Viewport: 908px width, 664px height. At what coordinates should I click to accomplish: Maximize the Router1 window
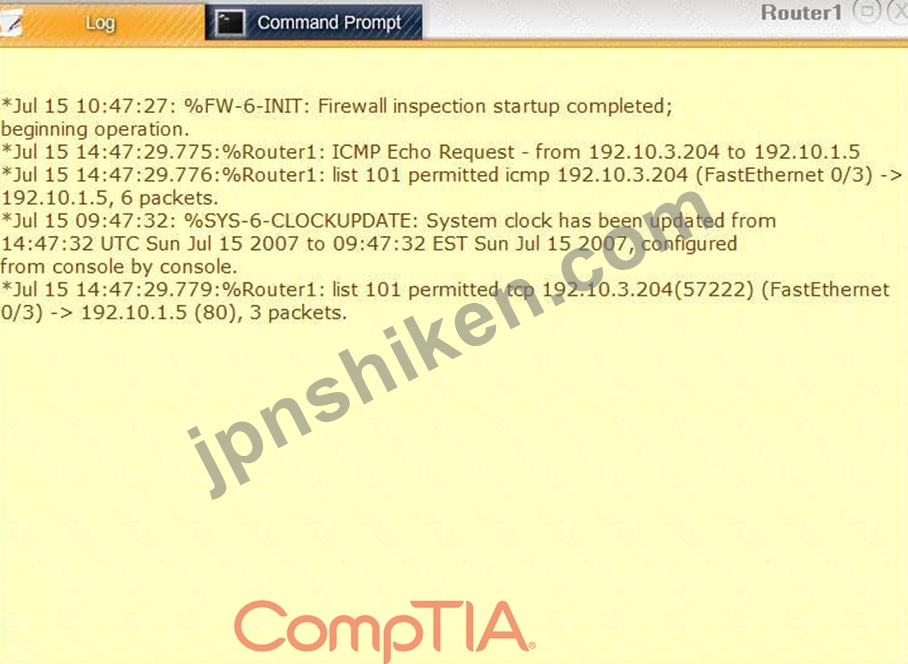867,12
